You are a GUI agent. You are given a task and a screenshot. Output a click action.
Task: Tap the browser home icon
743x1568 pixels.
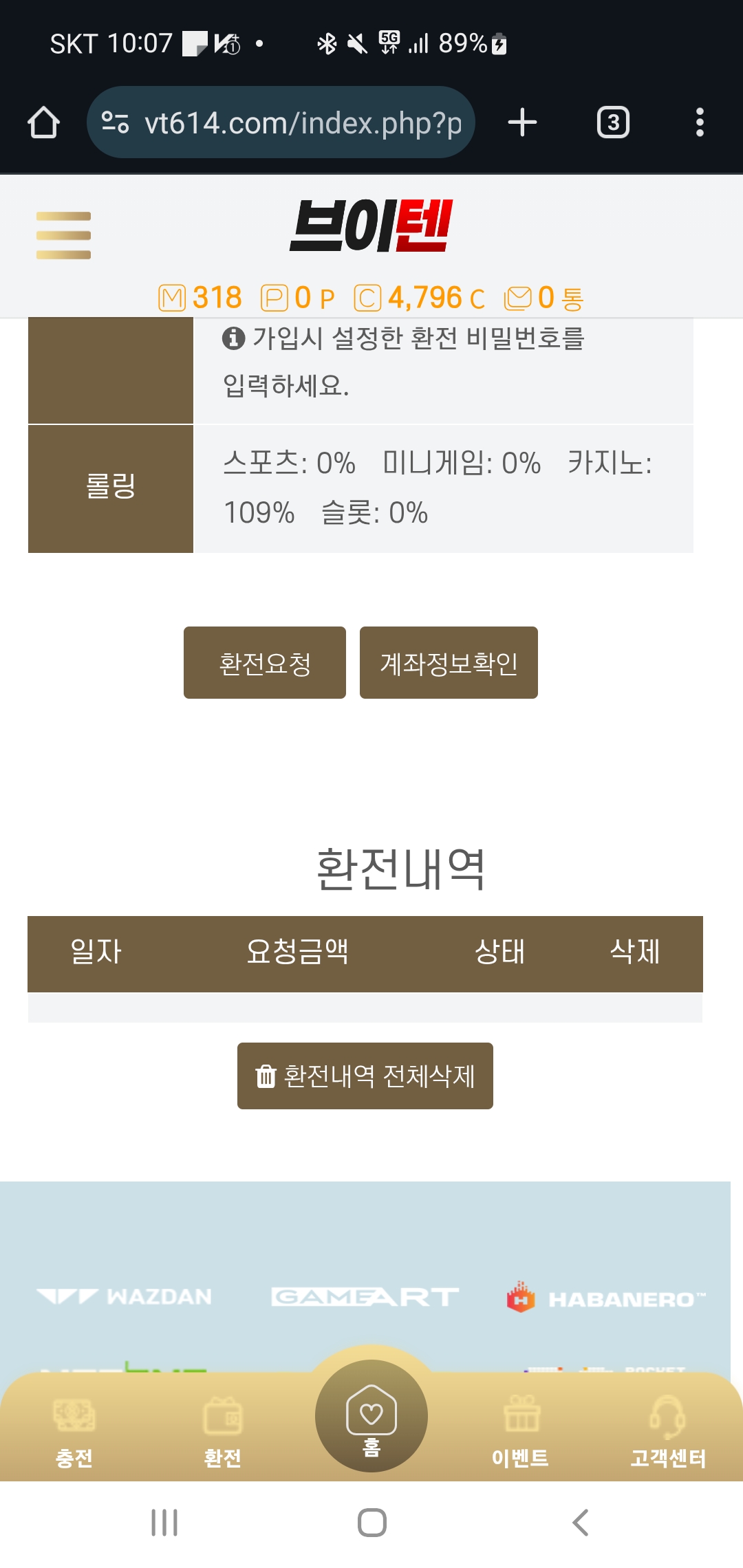(43, 122)
